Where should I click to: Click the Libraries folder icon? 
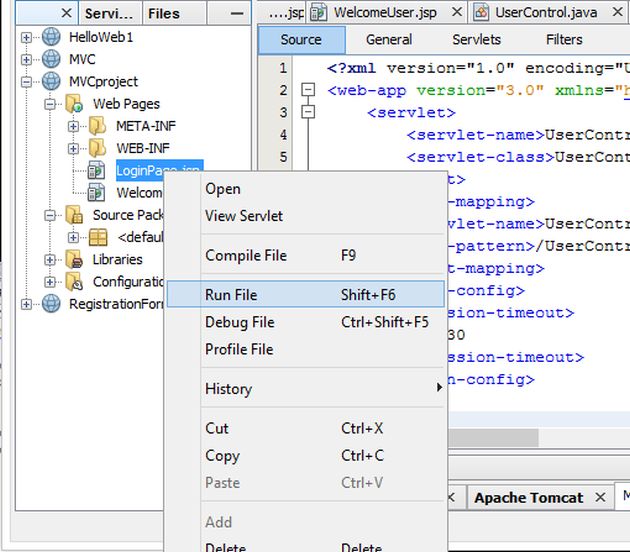point(74,260)
